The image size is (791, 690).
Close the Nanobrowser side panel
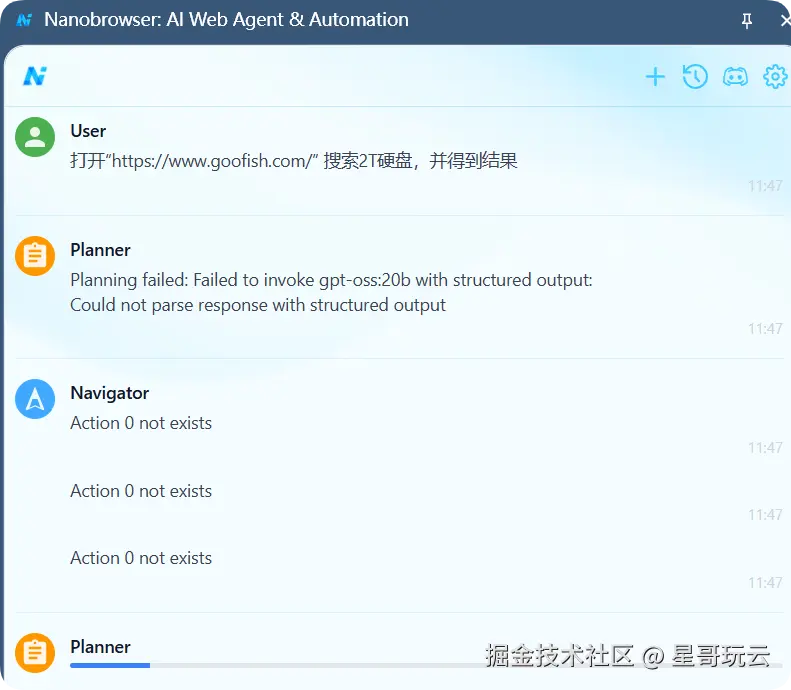[784, 20]
